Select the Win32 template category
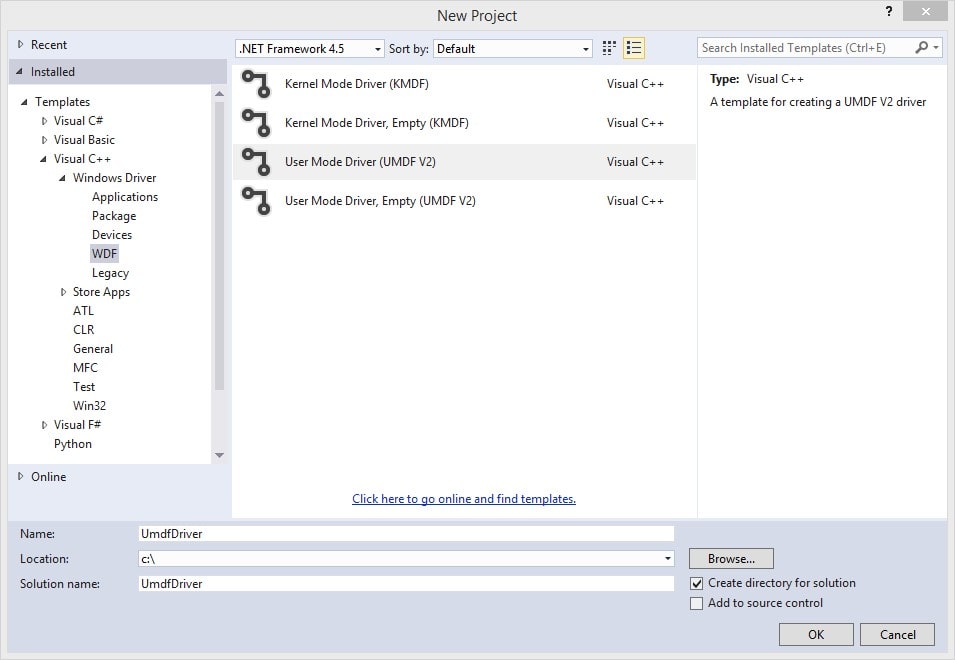Screen dimensions: 955x660 (x=89, y=406)
